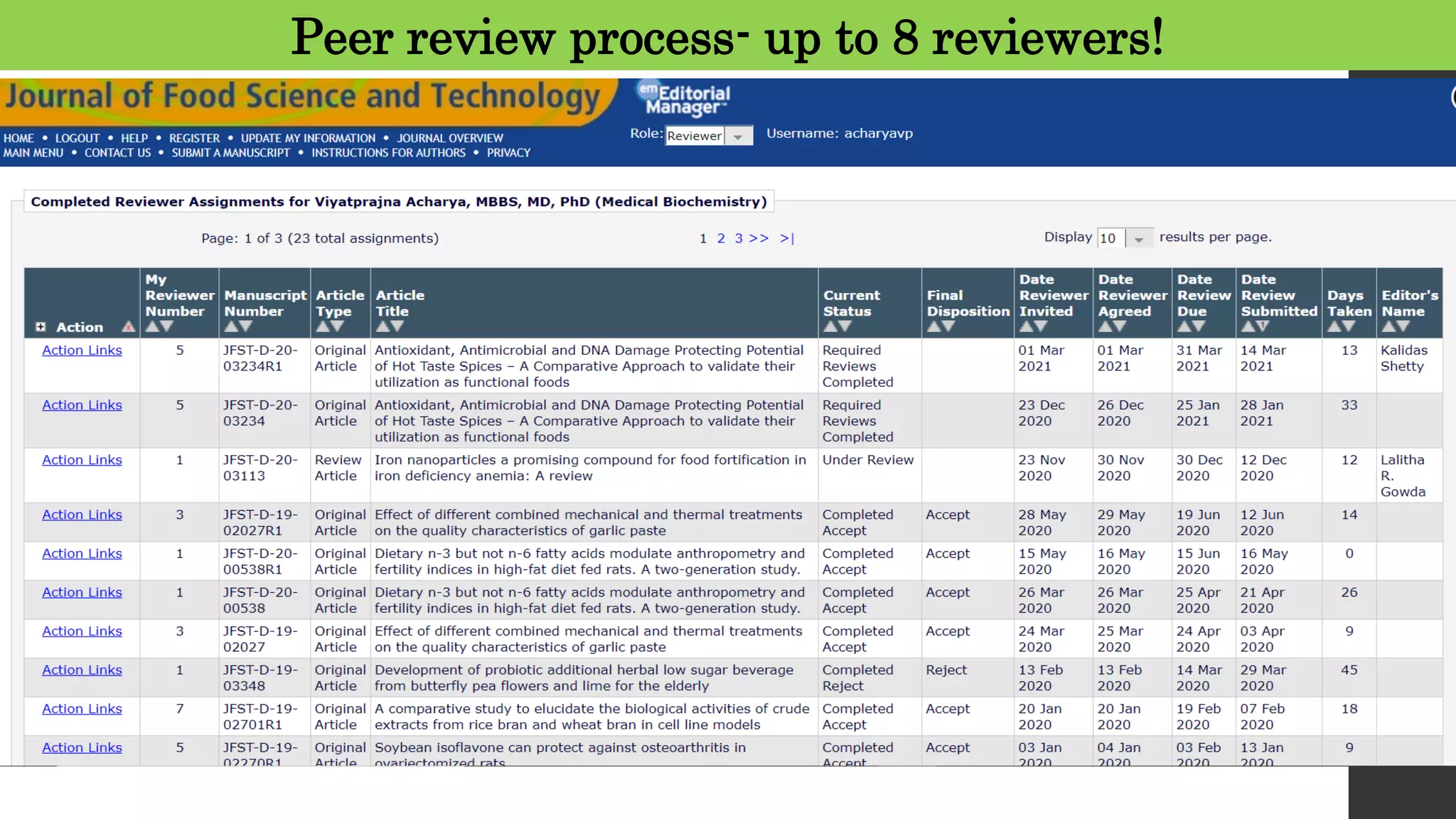Open the Role dropdown showing Reviewer
1456x819 pixels.
(709, 136)
